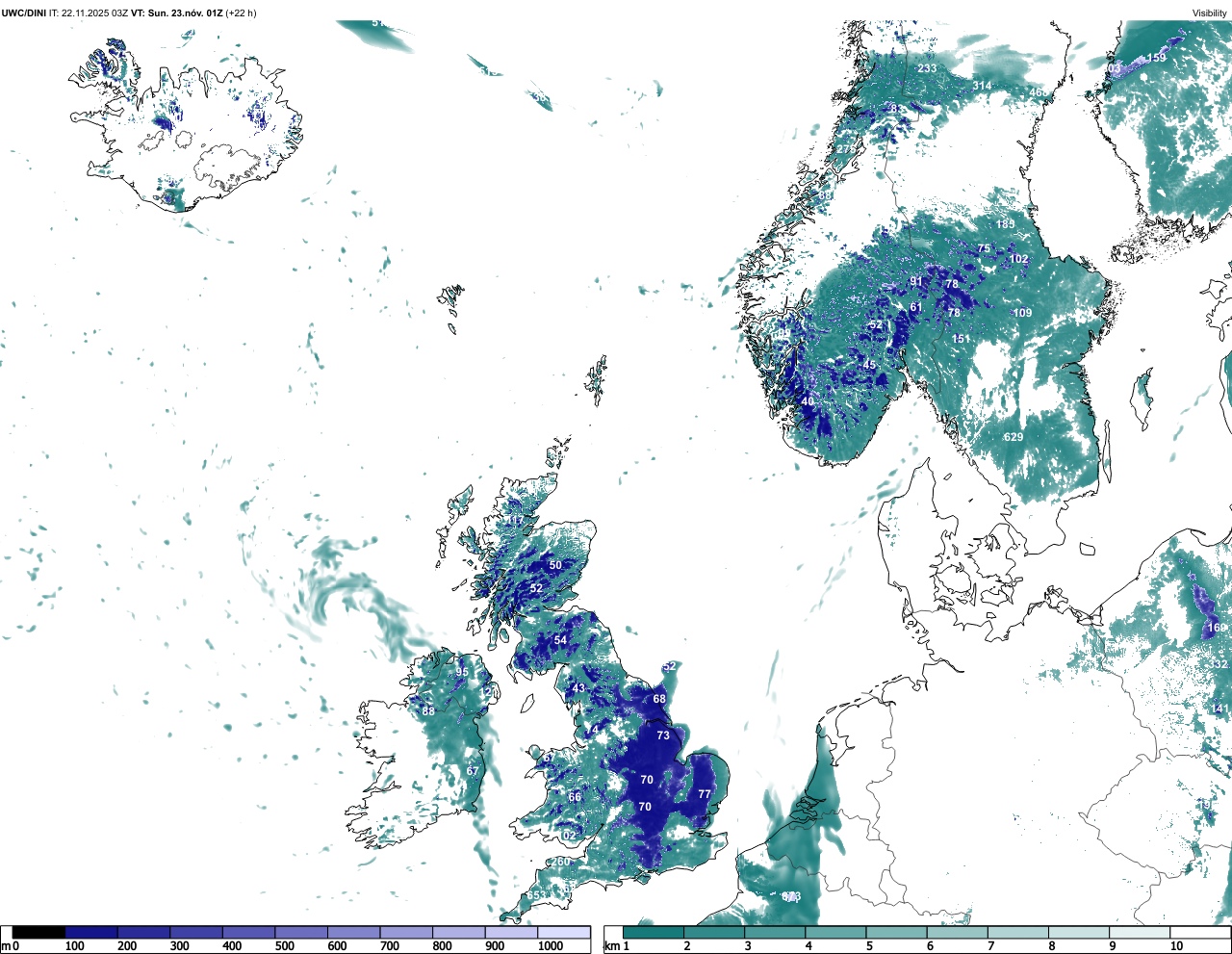
Task: Click the '160' value at the eastern edge
Action: pyautogui.click(x=1217, y=628)
